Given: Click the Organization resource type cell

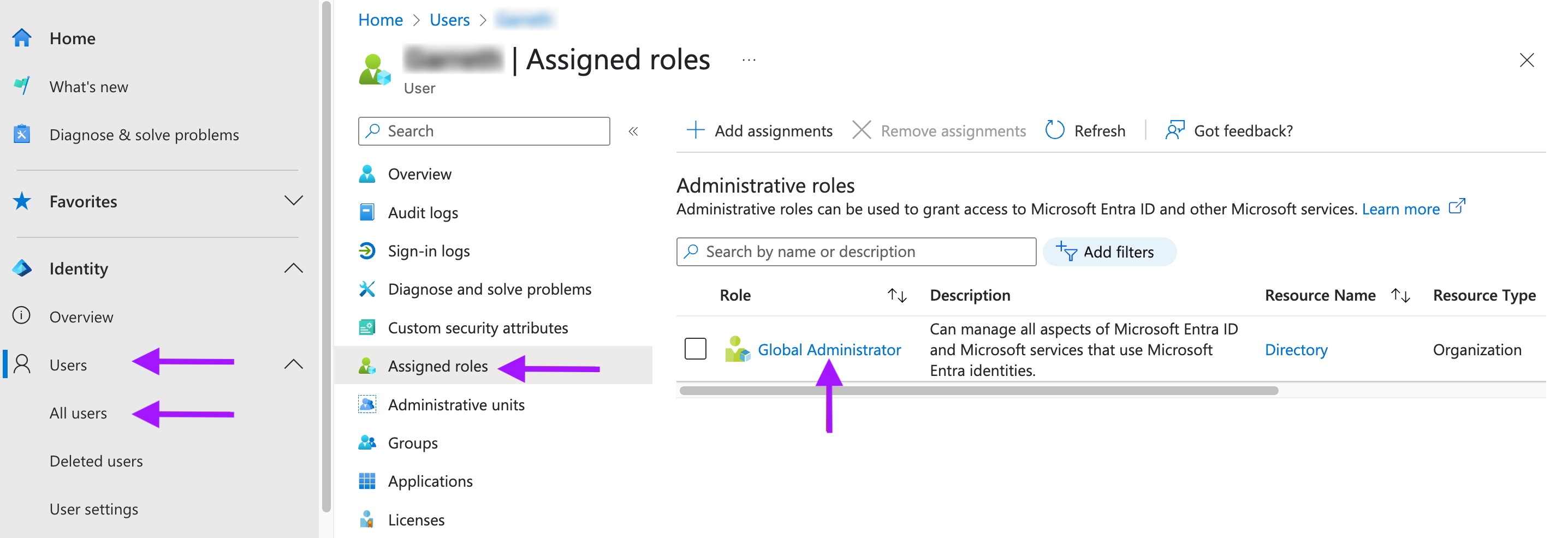Looking at the screenshot, I should click(1477, 349).
